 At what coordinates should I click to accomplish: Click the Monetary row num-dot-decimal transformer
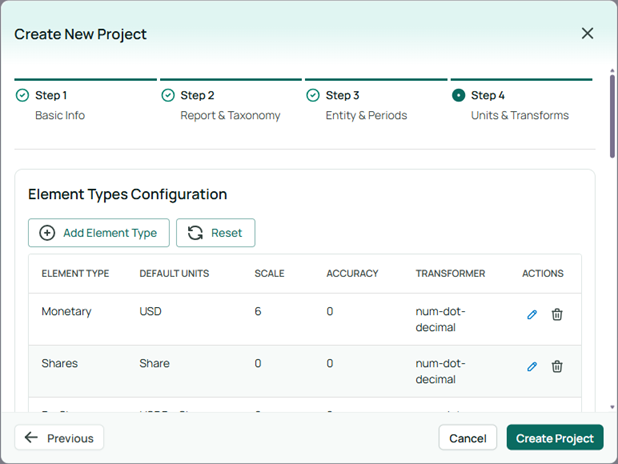coord(440,319)
